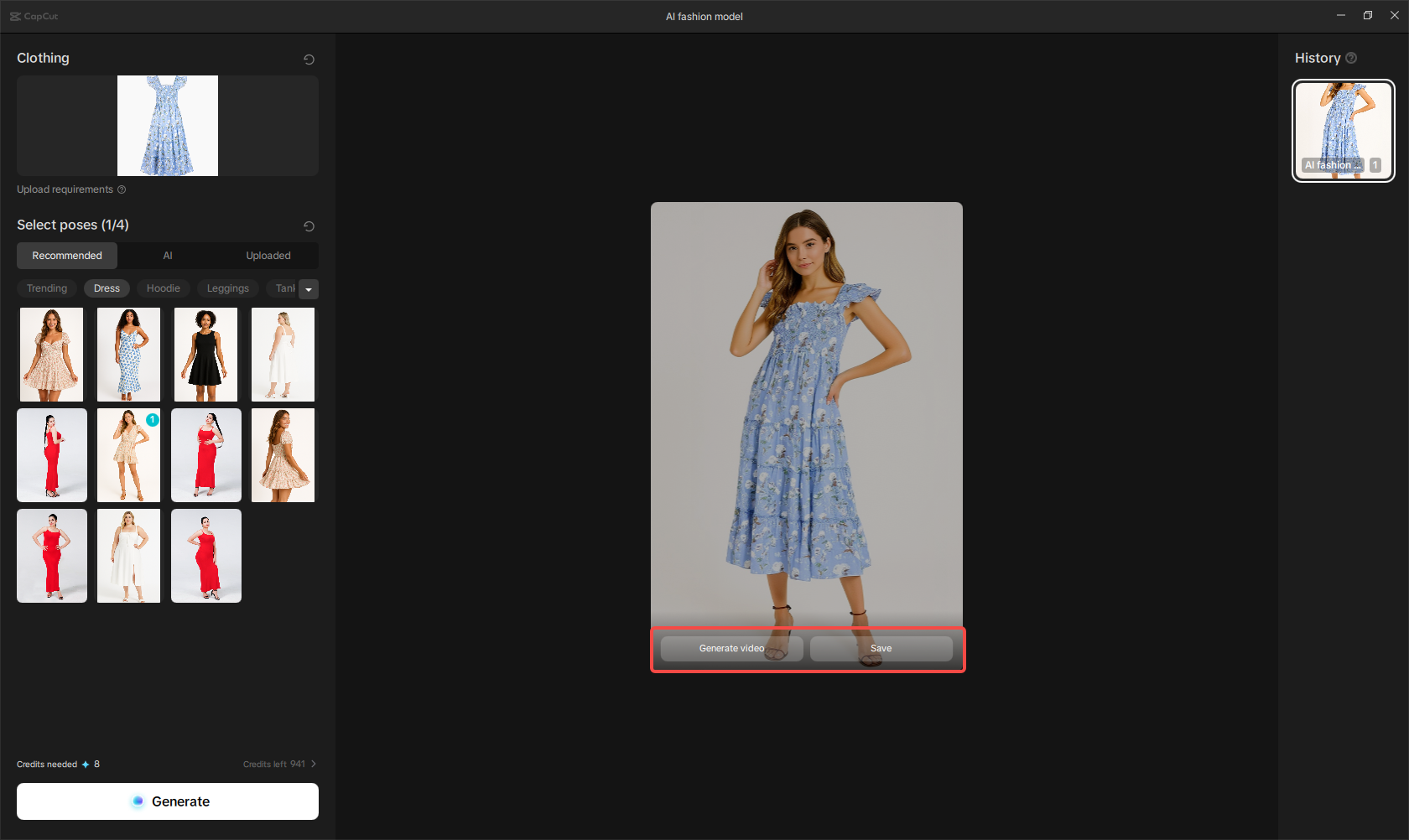Click the credits needed sparkle icon

86,765
